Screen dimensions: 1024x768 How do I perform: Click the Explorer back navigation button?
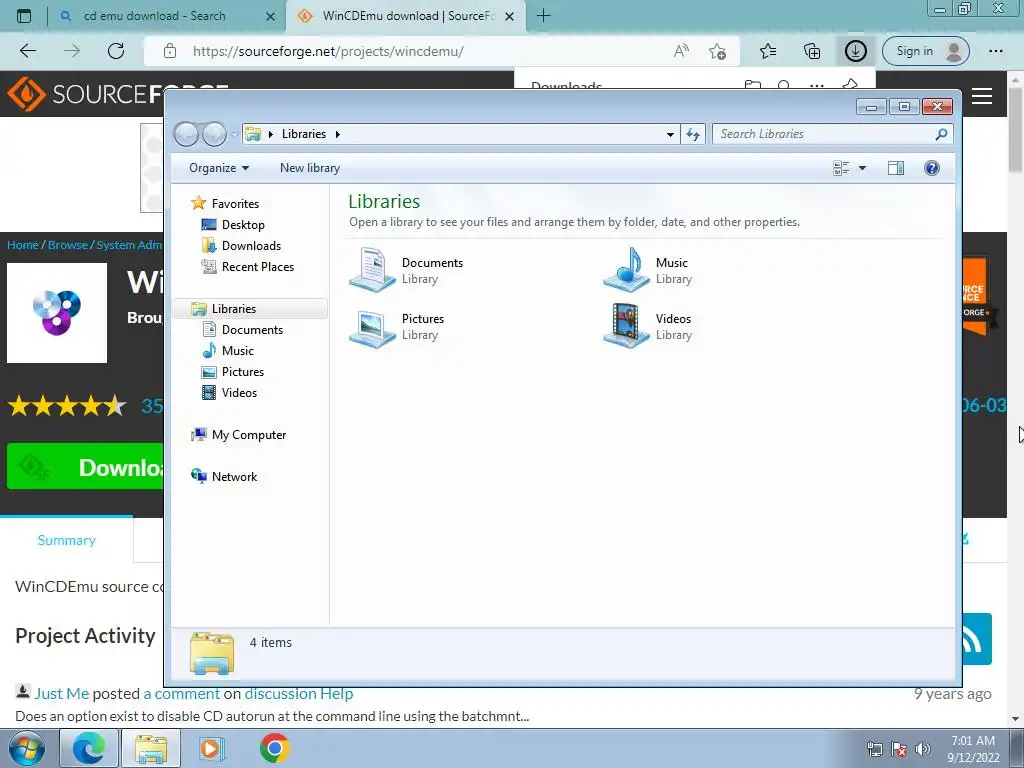[186, 135]
